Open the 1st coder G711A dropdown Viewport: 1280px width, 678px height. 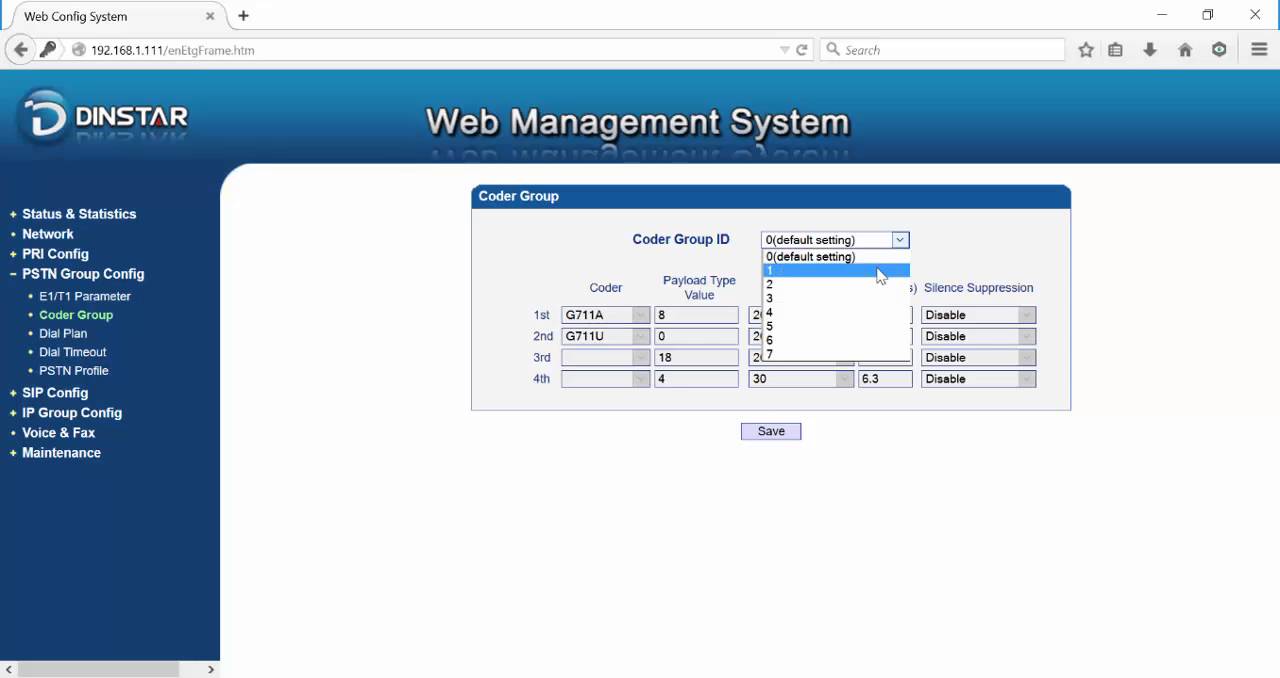coord(606,315)
